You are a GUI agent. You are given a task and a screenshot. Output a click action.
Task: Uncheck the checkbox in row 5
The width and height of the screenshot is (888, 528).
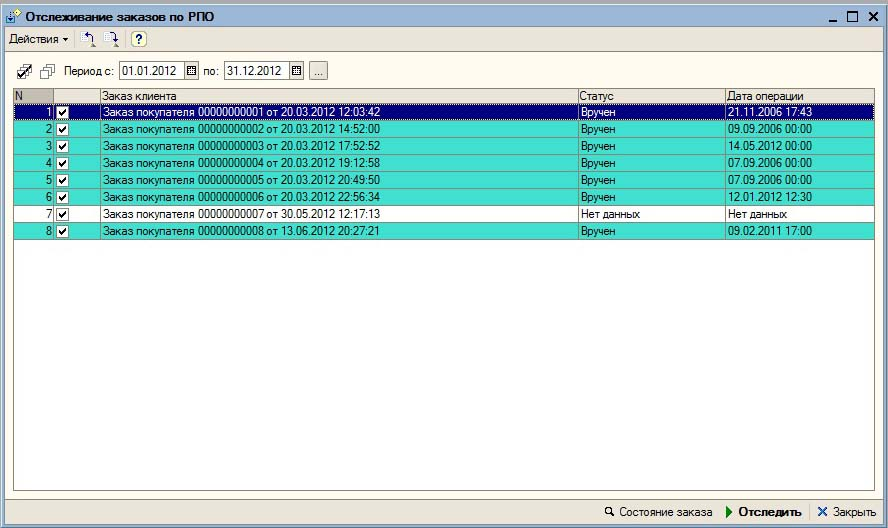click(62, 180)
